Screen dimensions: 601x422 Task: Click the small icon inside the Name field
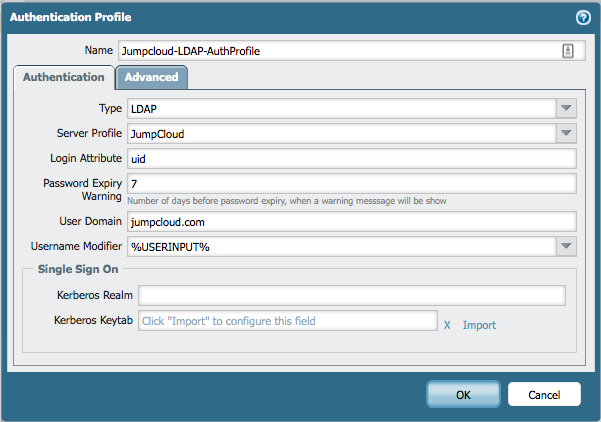coord(568,51)
